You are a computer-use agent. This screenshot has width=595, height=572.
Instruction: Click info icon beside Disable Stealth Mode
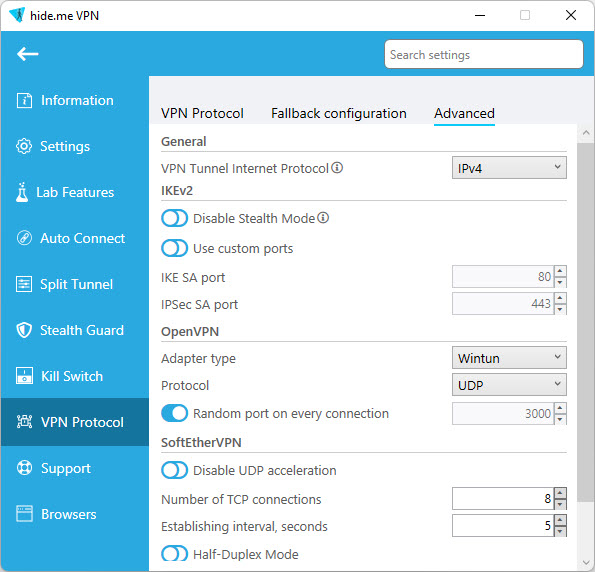323,218
